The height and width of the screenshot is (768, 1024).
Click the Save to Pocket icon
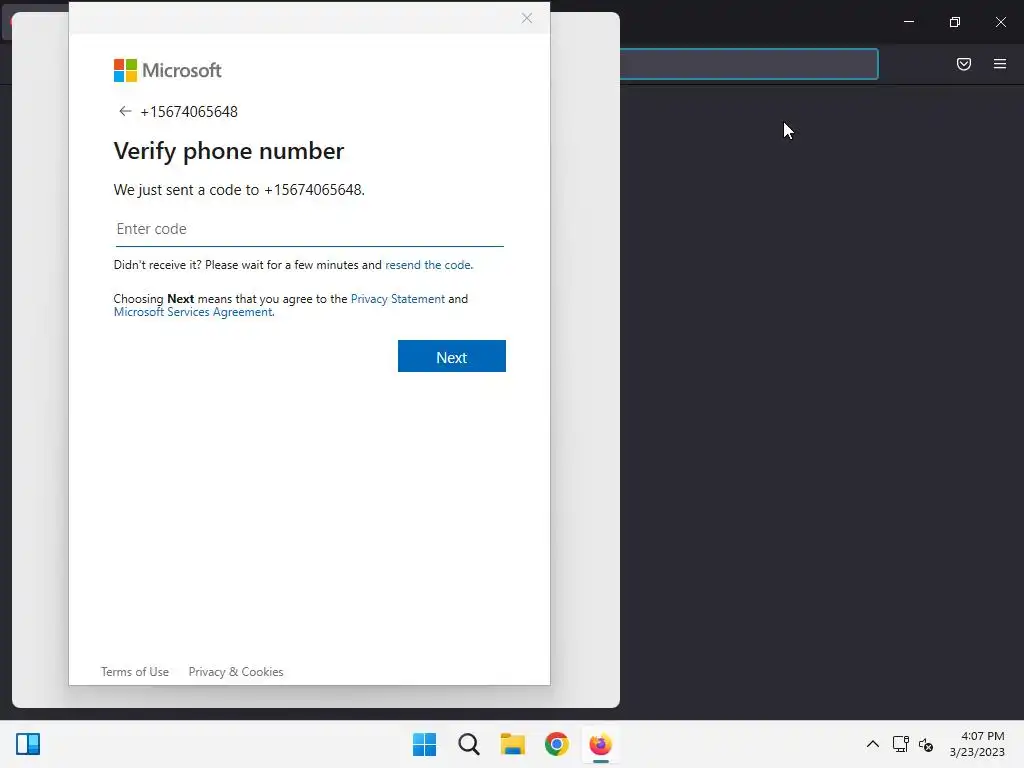pos(963,64)
